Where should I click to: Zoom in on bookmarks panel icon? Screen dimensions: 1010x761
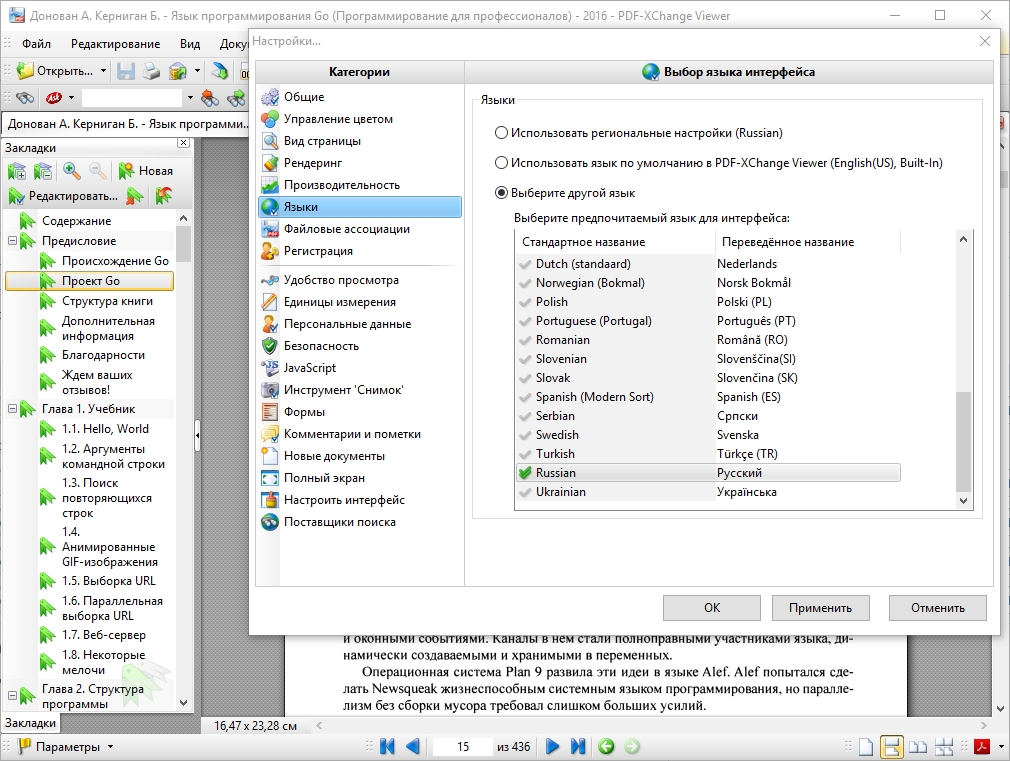coord(71,171)
